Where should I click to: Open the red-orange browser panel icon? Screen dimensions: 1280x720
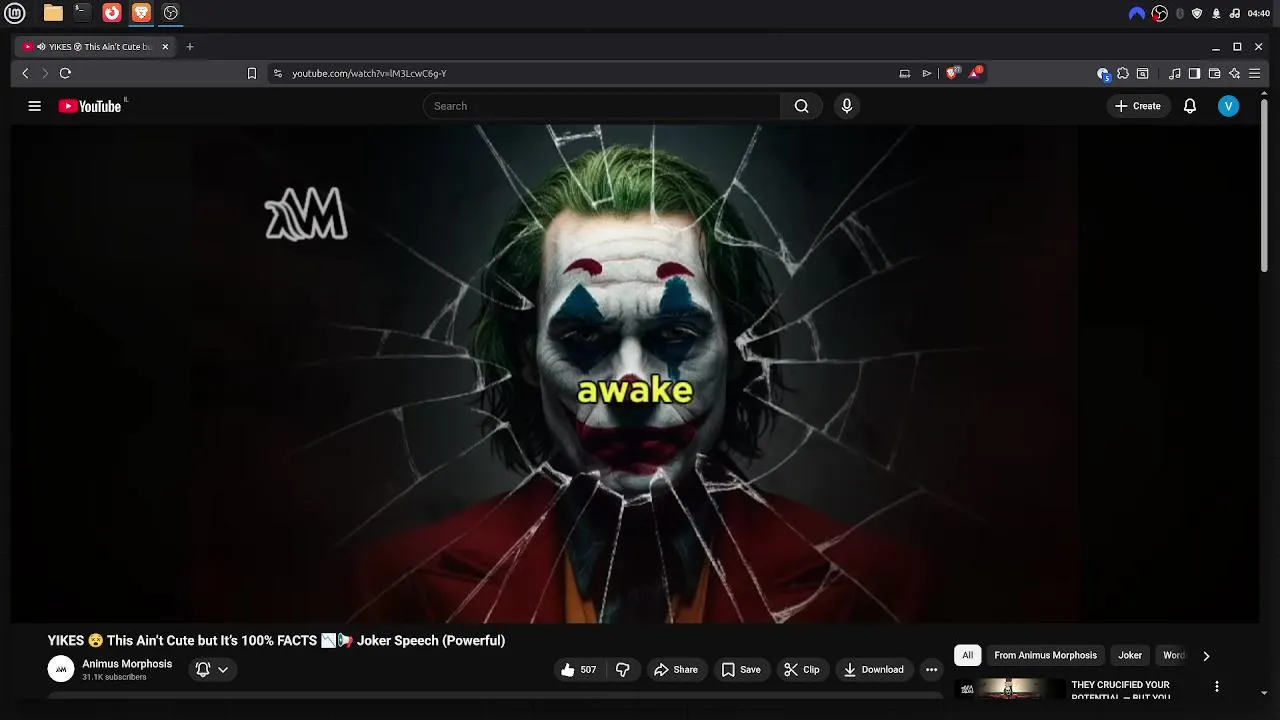coord(112,13)
